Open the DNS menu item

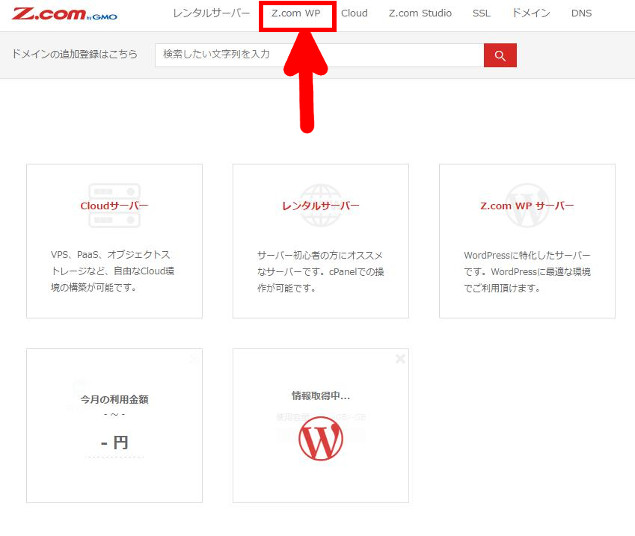pos(581,13)
